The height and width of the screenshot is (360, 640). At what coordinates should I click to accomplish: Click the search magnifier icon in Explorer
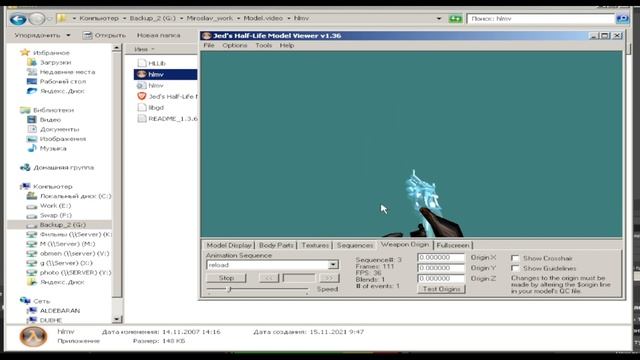pos(622,19)
